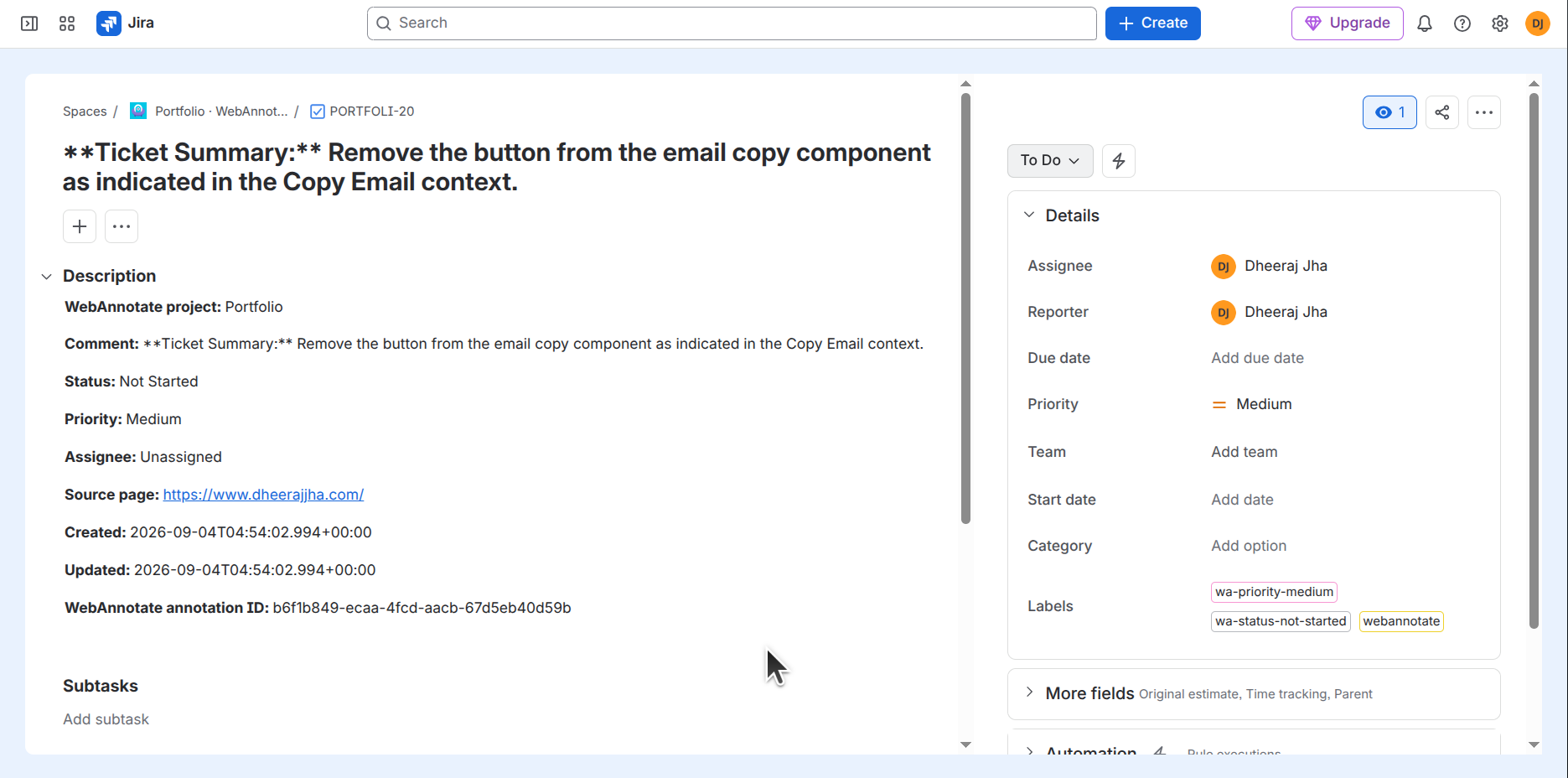This screenshot has height=778, width=1568.
Task: Collapse the sidebar panel icon
Action: (x=29, y=23)
